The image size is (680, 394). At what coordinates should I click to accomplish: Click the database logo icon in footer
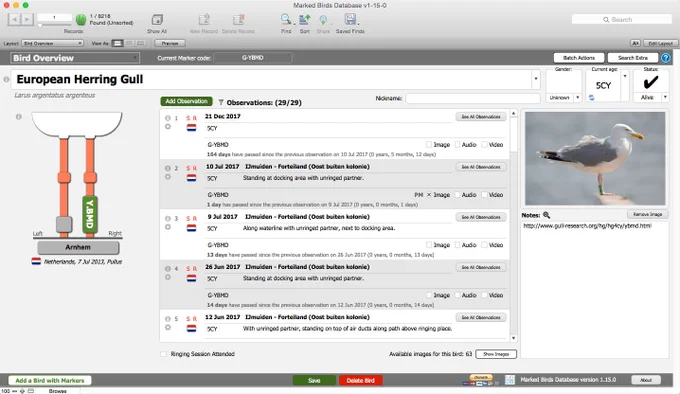coord(510,380)
